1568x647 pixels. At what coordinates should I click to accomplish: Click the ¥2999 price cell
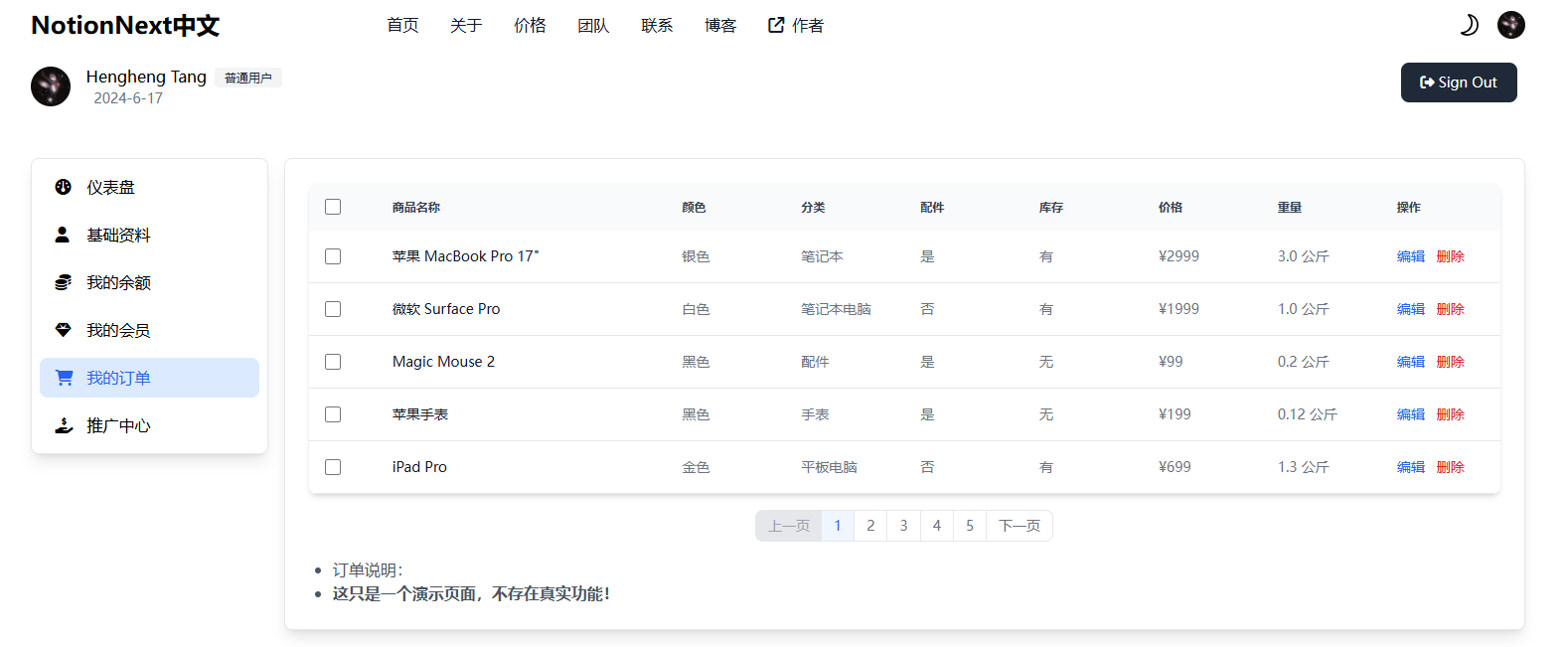[1178, 256]
